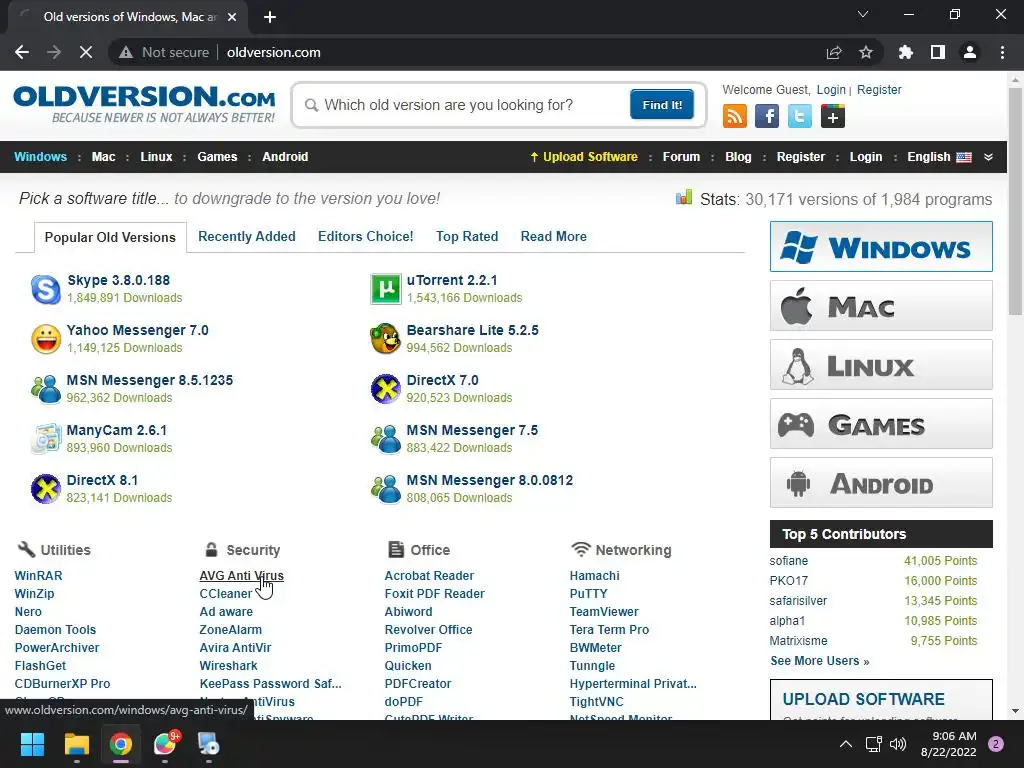Open TeamViewer networking link
Screen dimensions: 1024x768
tap(604, 611)
